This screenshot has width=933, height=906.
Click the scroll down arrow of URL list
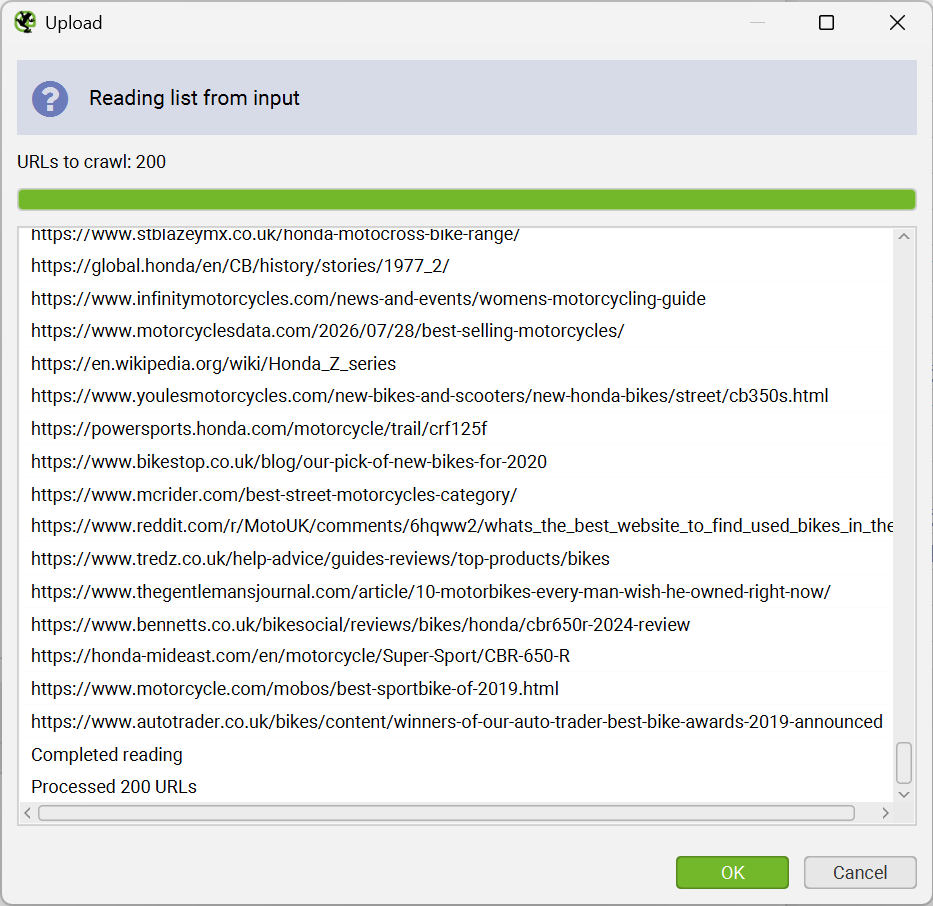coord(904,794)
